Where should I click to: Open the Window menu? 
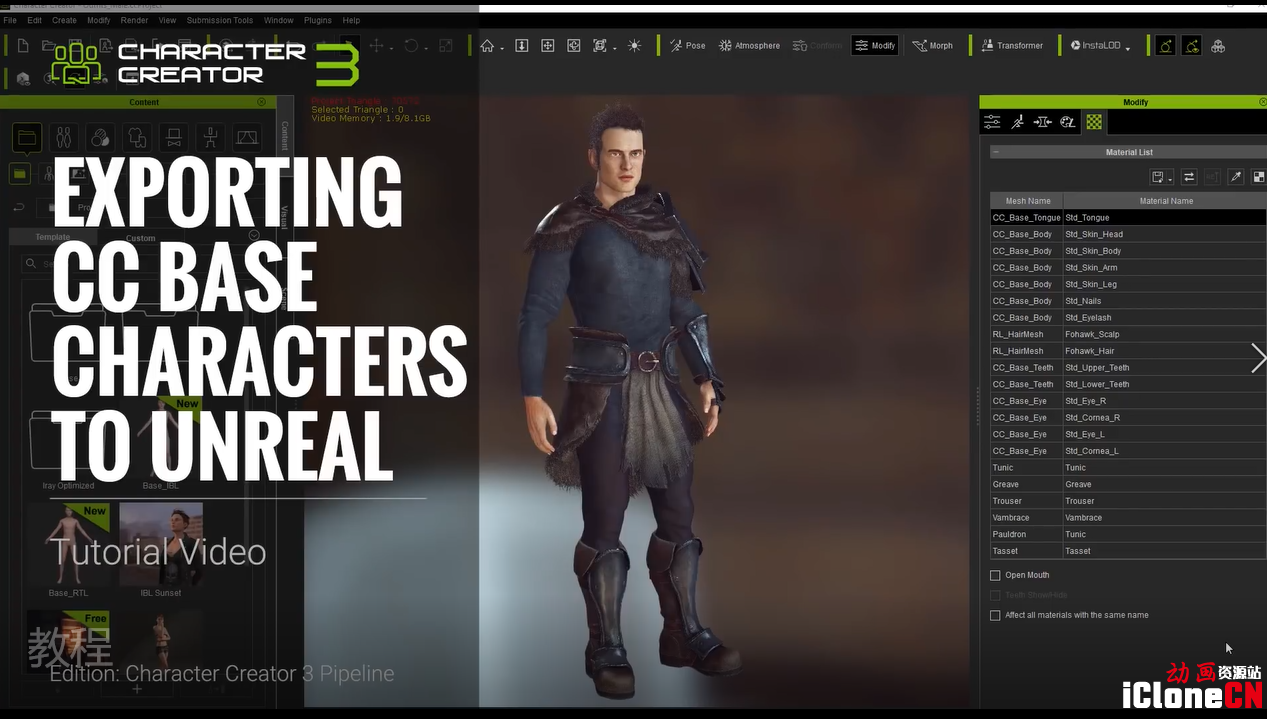pos(279,20)
